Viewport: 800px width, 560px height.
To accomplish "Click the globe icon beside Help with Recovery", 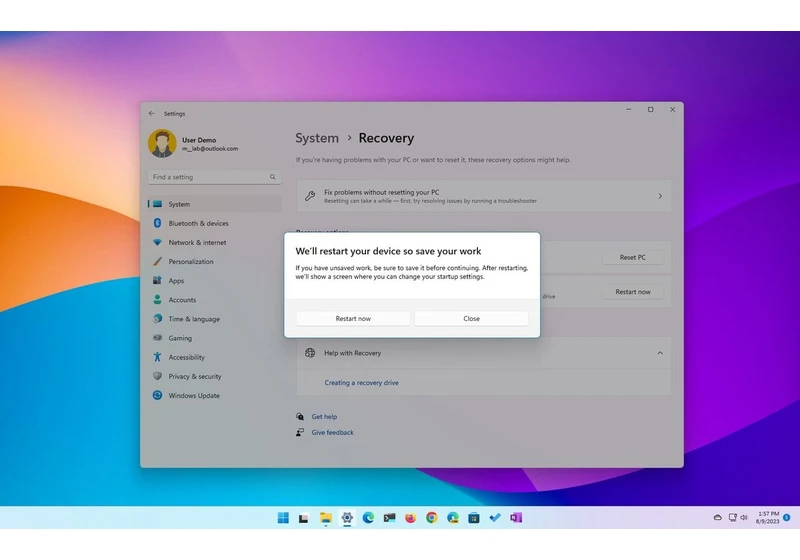I will [310, 353].
